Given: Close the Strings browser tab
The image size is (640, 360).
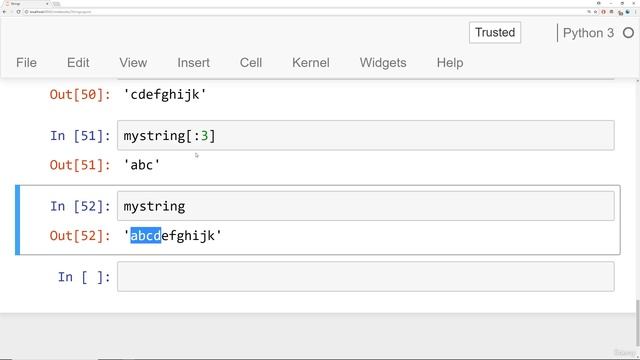Looking at the screenshot, I should pyautogui.click(x=47, y=4).
